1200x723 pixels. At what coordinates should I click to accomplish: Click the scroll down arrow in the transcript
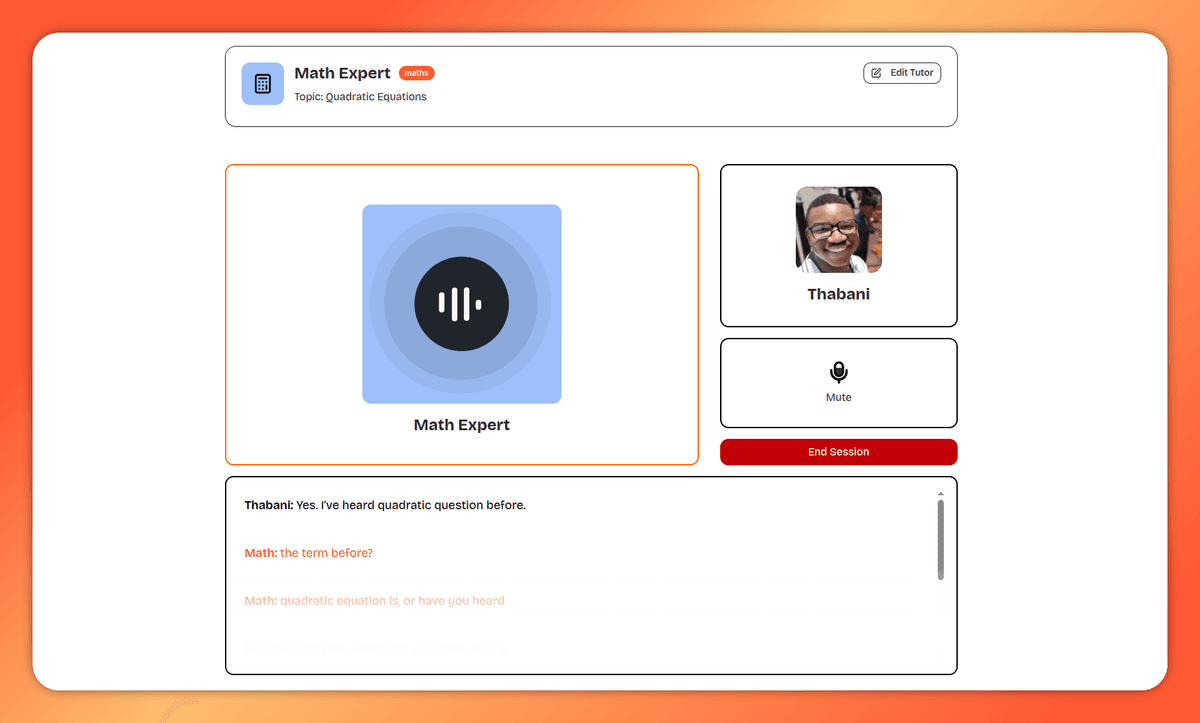pos(940,656)
